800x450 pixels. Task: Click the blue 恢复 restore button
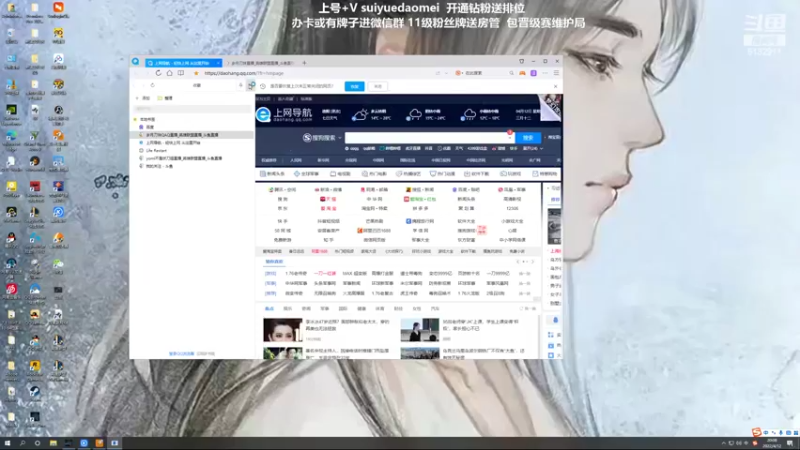coord(355,86)
